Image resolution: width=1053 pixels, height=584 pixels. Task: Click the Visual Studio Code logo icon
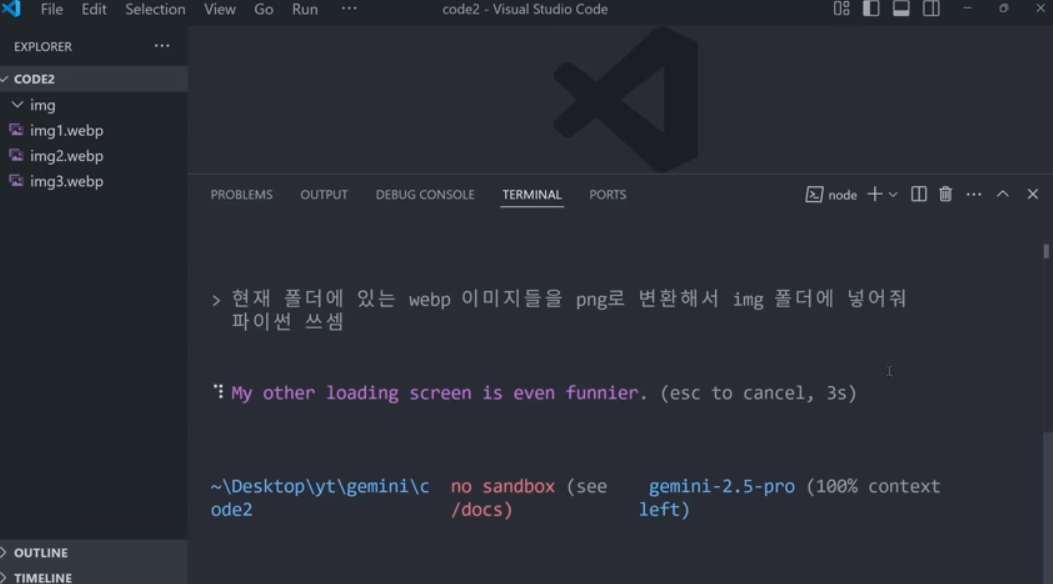(x=11, y=9)
